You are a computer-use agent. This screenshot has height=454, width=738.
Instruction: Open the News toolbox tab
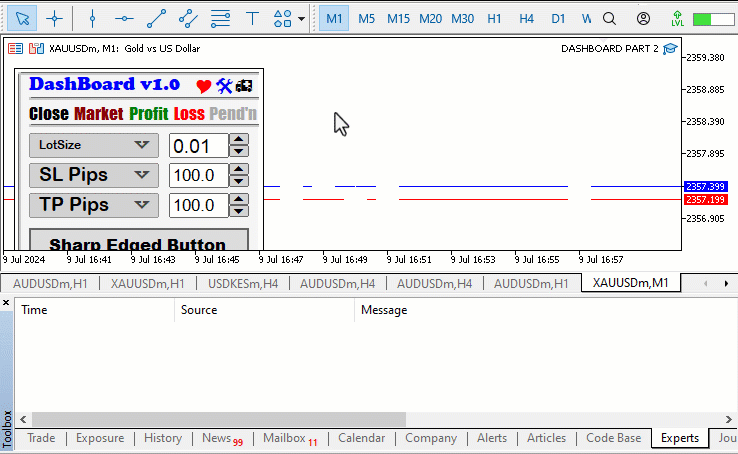pyautogui.click(x=222, y=438)
